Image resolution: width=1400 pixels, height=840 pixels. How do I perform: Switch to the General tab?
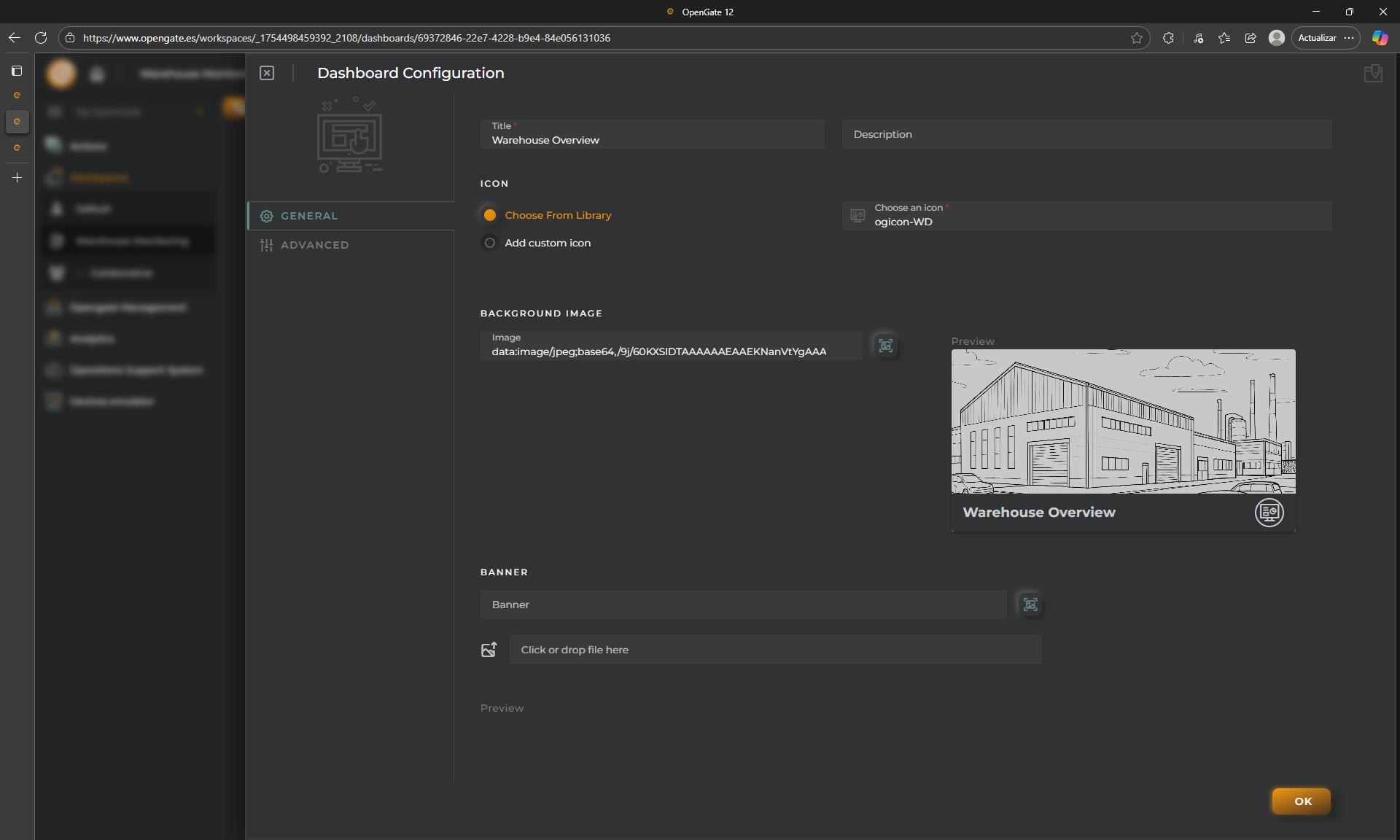coord(309,216)
